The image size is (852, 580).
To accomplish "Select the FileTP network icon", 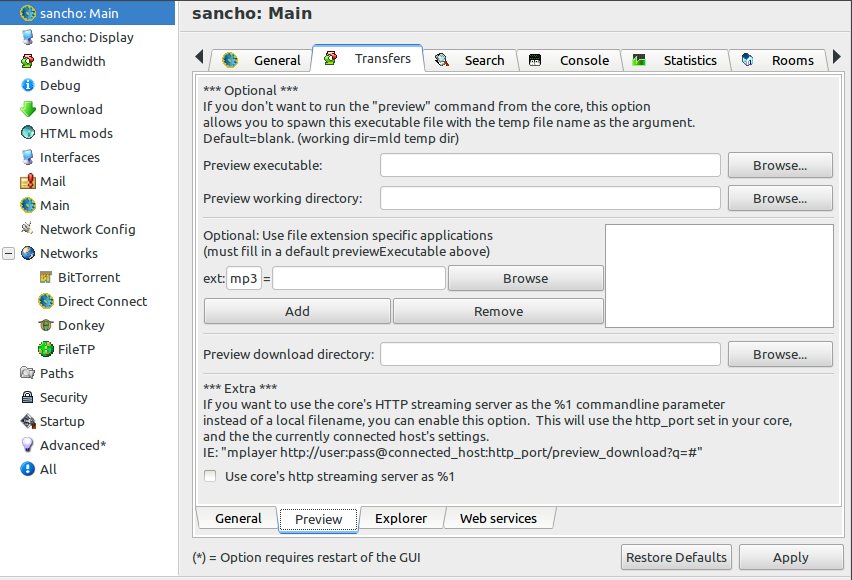I will pos(46,349).
